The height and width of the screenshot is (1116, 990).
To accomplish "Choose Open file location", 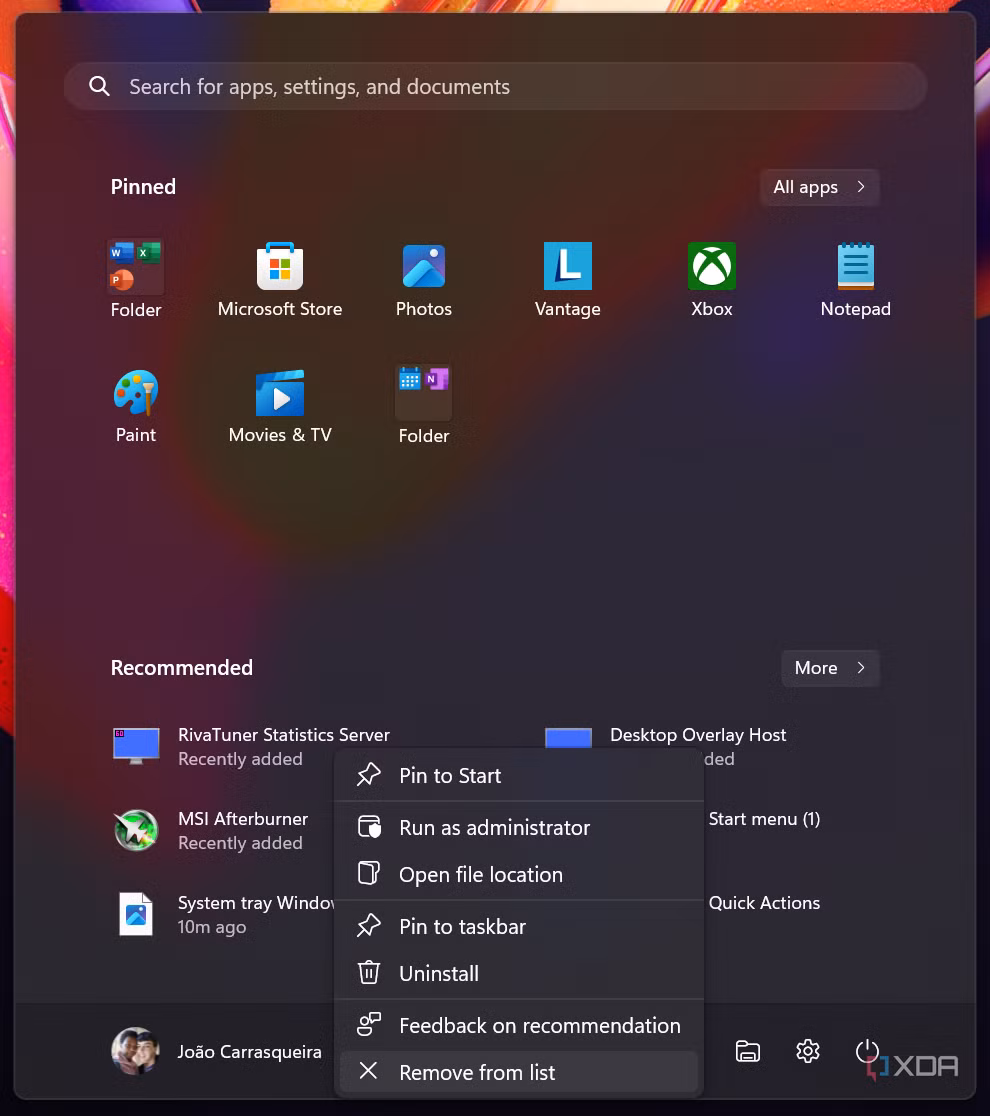I will point(480,874).
